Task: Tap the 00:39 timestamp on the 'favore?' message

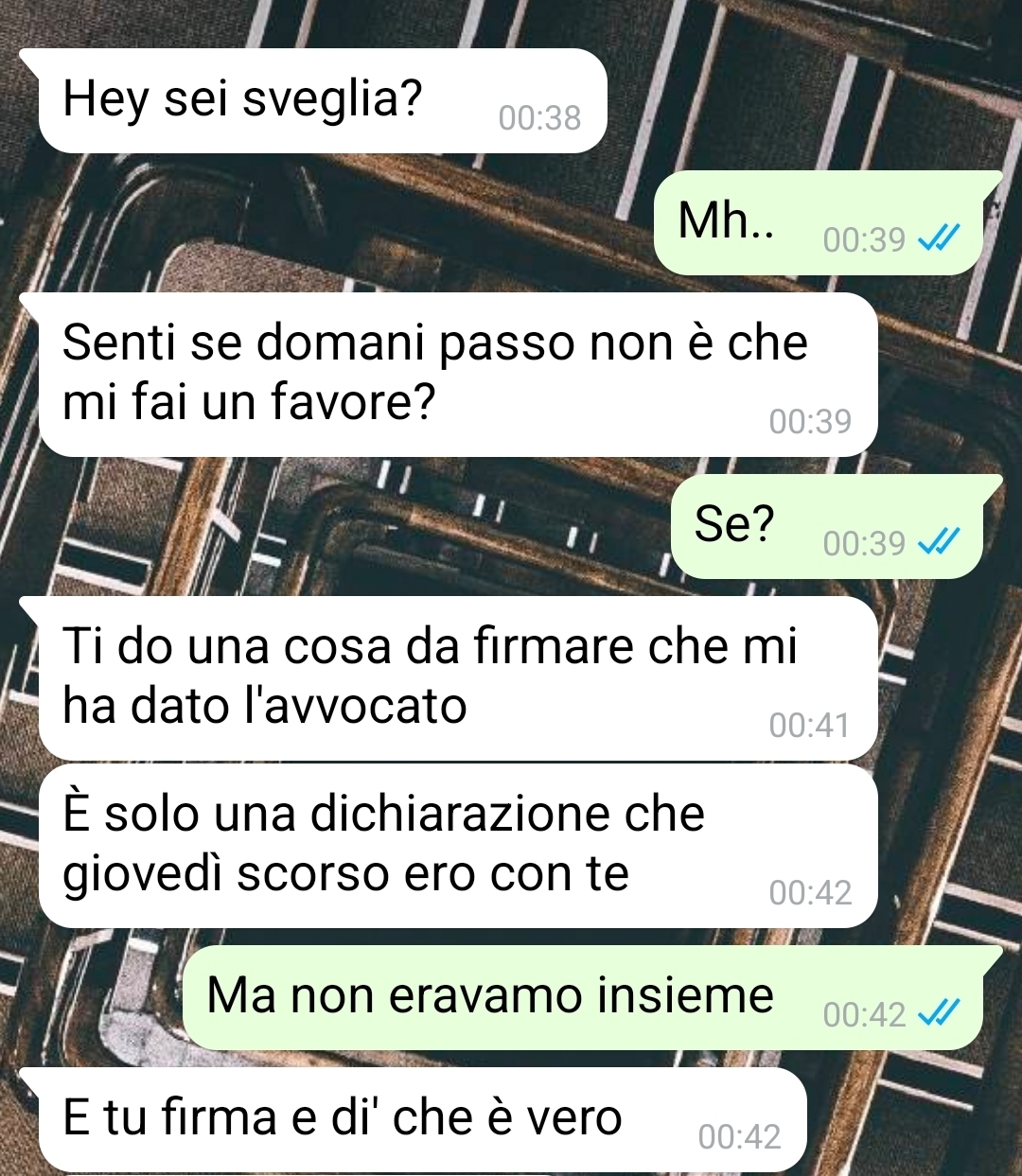Action: (810, 421)
